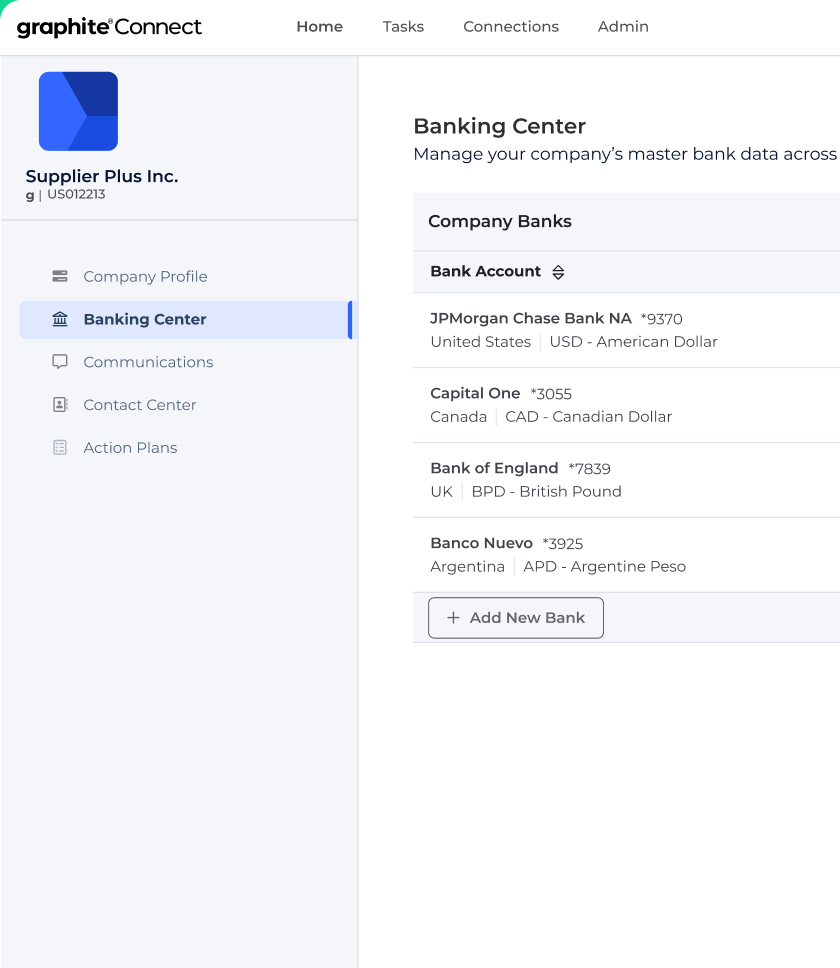This screenshot has height=968, width=840.
Task: Click the plus icon in Add New Bank
Action: click(x=453, y=618)
